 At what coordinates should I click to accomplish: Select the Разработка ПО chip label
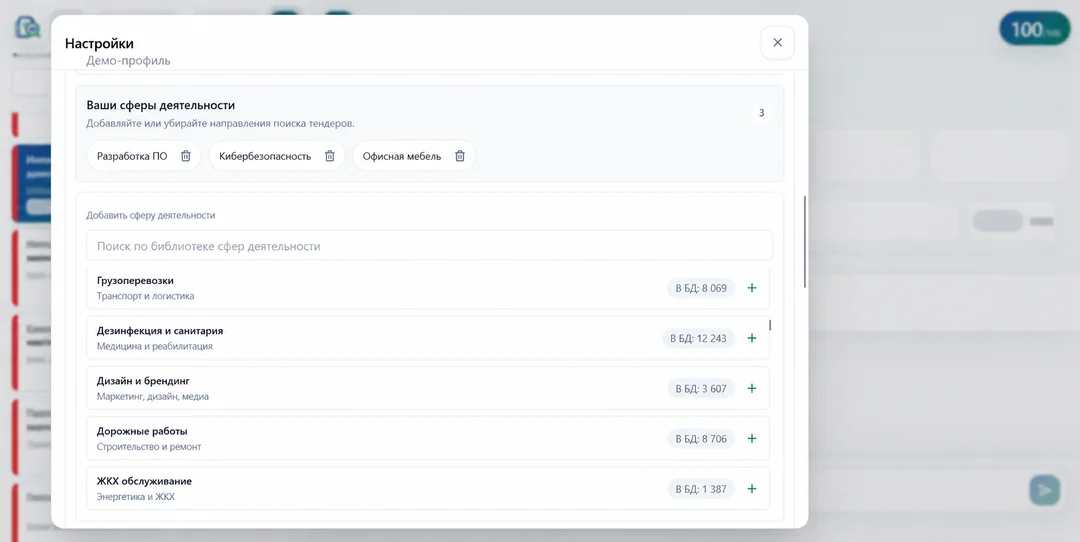pyautogui.click(x=132, y=156)
